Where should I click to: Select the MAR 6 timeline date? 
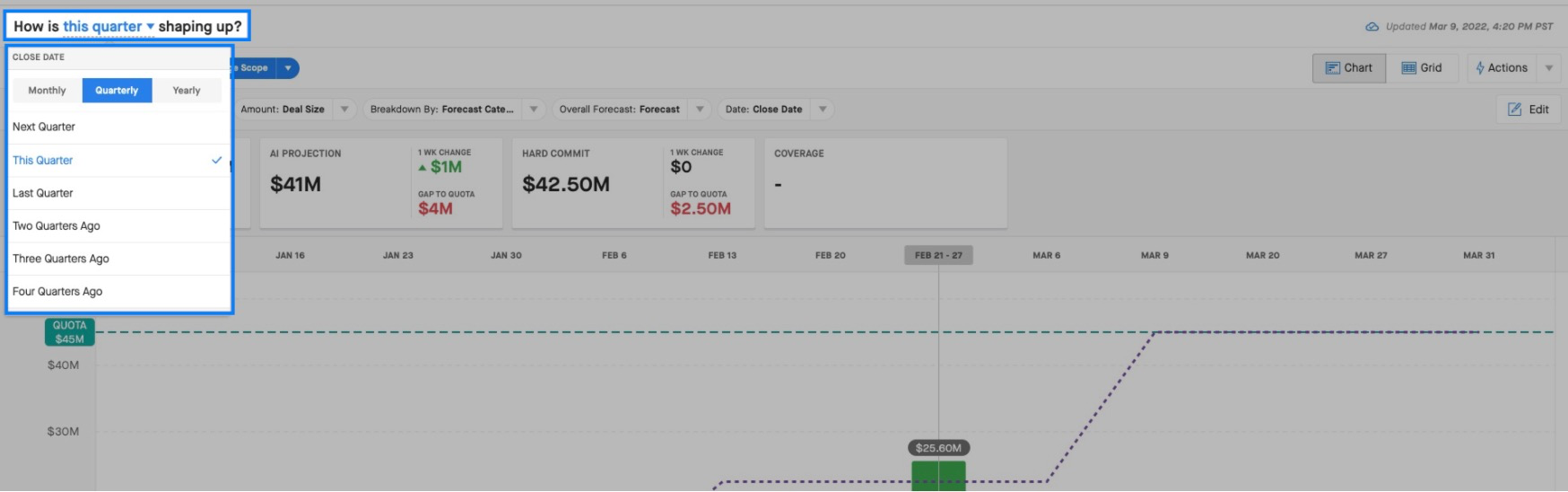point(1046,256)
